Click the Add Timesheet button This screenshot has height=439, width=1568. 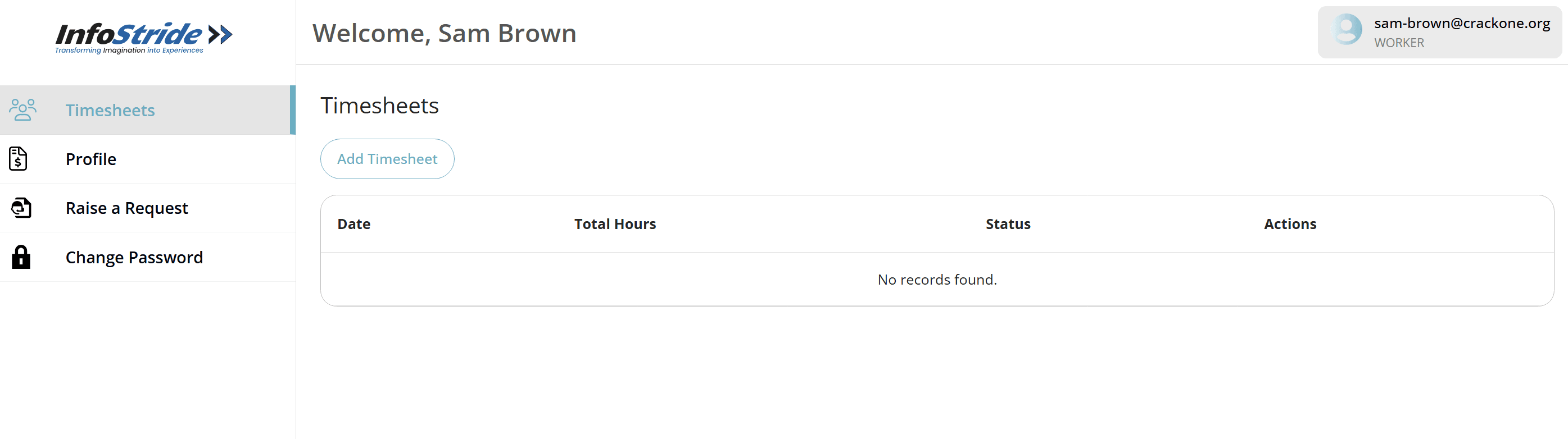click(x=387, y=159)
